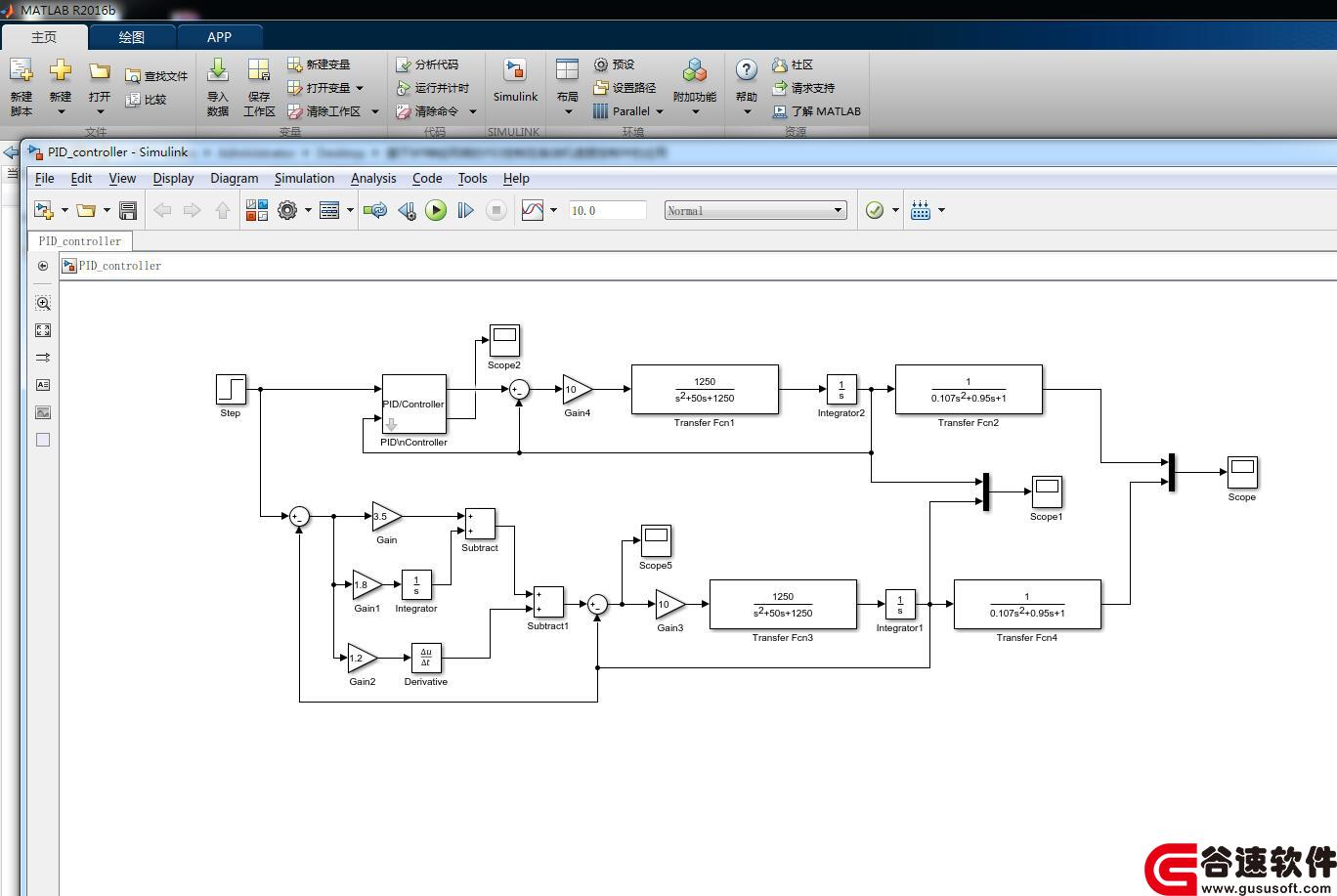The width and height of the screenshot is (1337, 896).
Task: Select the Zoom tool in palette
Action: pyautogui.click(x=43, y=303)
